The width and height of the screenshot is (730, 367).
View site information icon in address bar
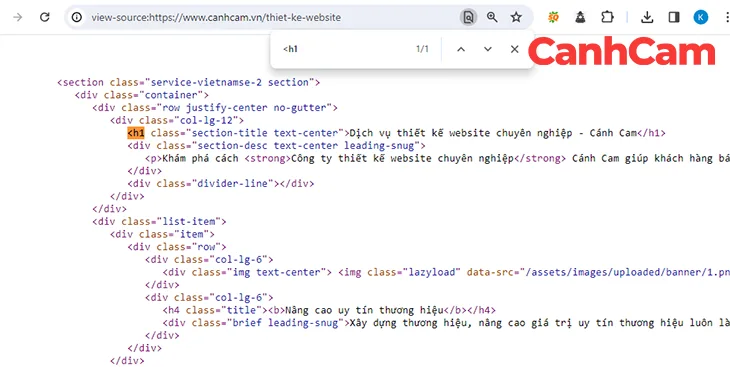(x=77, y=18)
